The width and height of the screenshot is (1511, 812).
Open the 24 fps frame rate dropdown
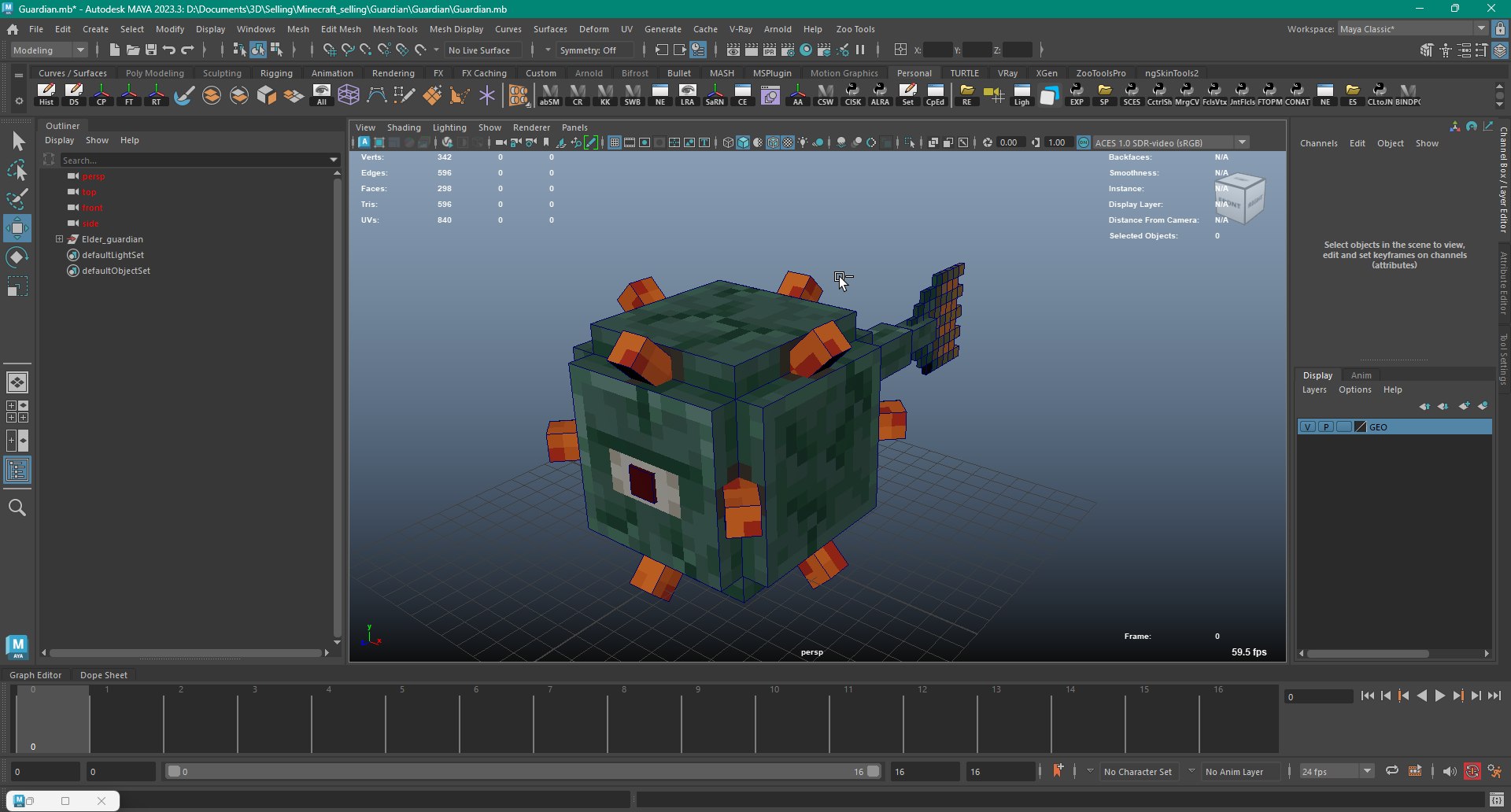(x=1336, y=772)
